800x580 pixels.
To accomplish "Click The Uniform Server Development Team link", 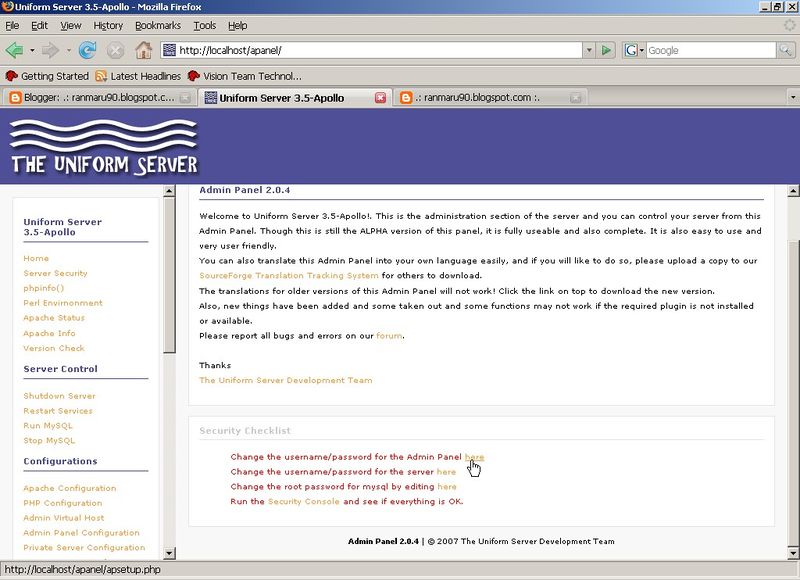I will pyautogui.click(x=286, y=380).
